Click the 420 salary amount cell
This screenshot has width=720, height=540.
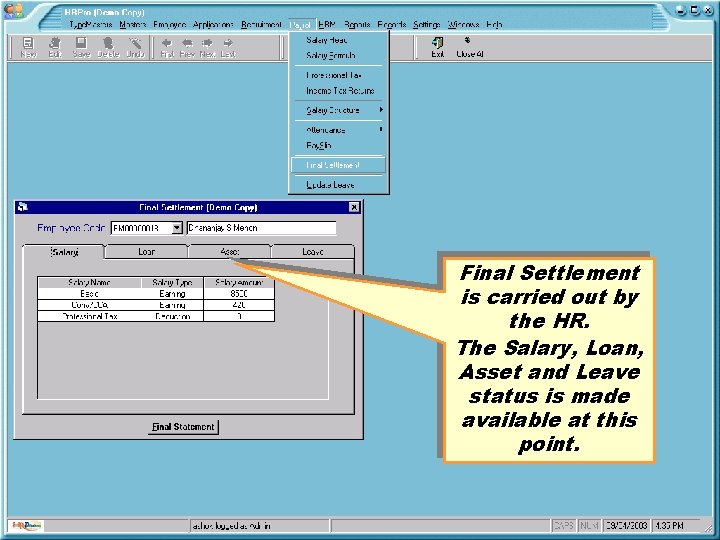tap(239, 305)
